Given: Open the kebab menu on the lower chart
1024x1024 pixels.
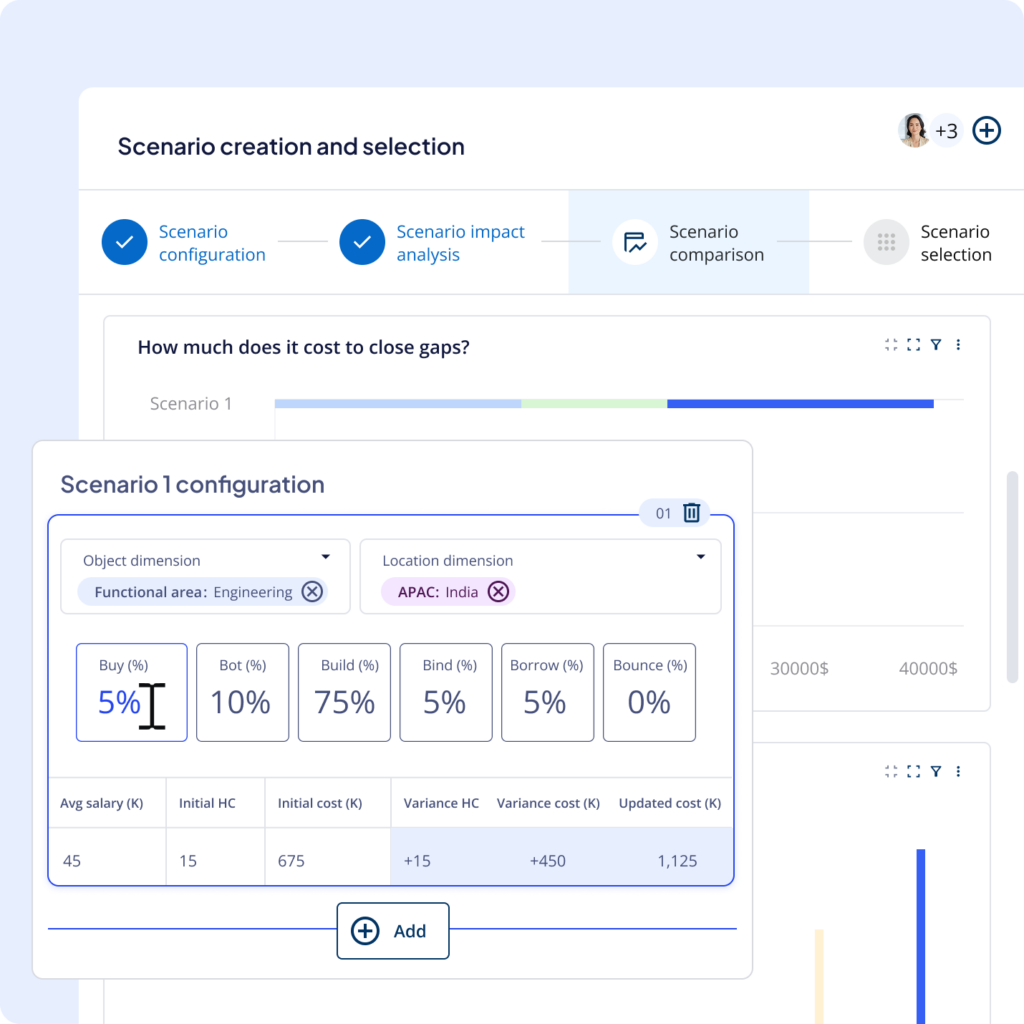Looking at the screenshot, I should tap(958, 771).
